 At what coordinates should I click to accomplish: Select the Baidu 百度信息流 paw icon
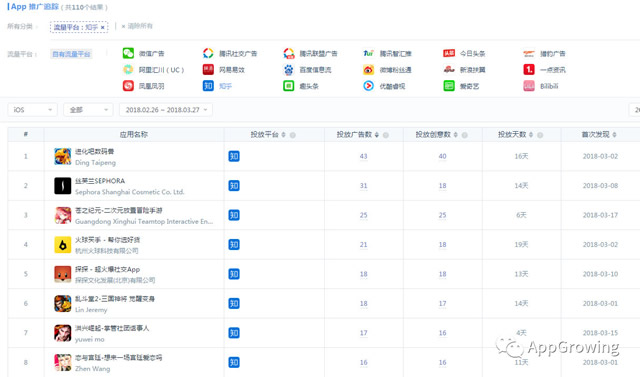(289, 70)
